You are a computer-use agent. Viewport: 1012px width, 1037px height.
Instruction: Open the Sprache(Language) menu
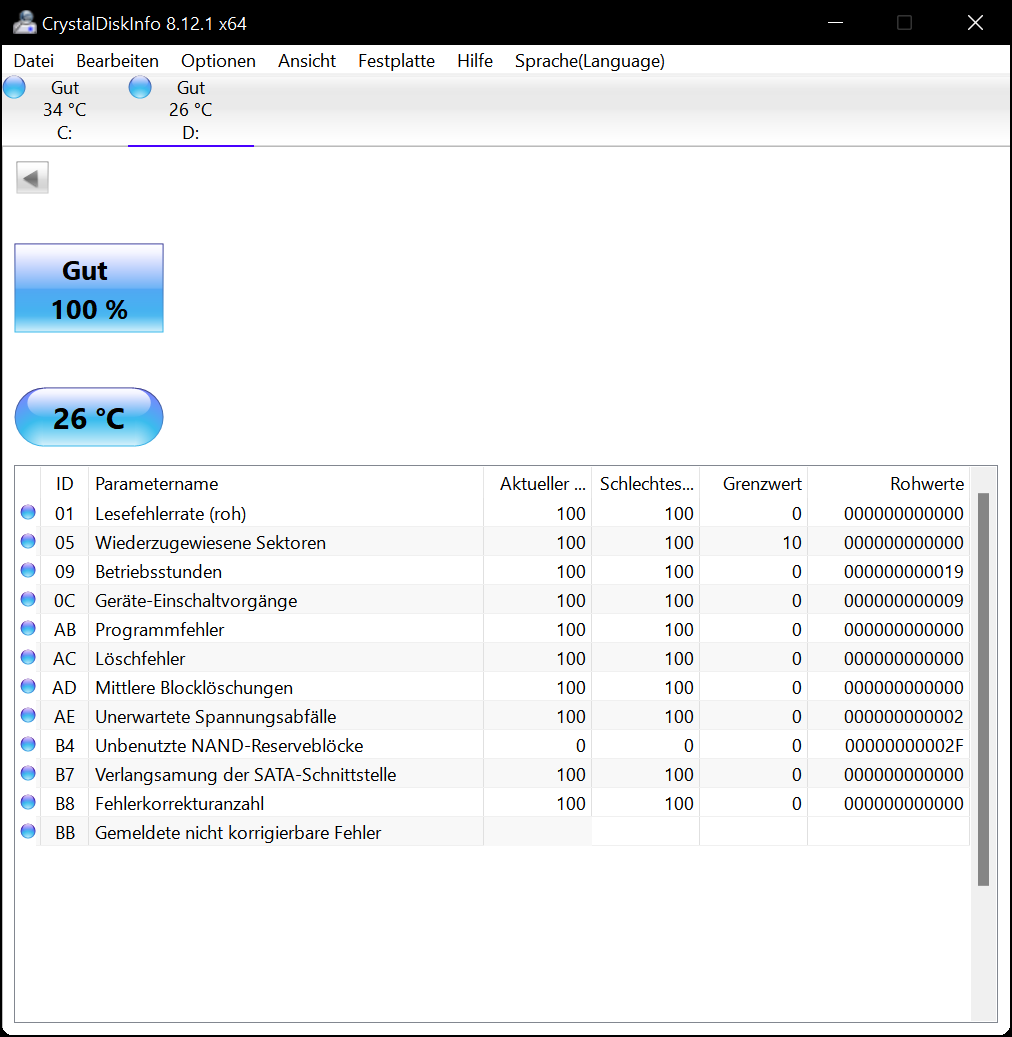click(589, 61)
